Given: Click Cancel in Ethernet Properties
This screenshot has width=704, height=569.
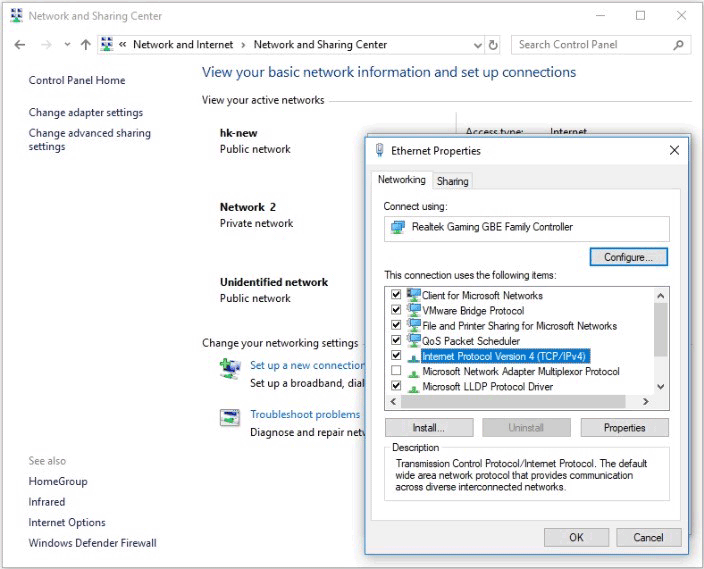Looking at the screenshot, I should 648,538.
